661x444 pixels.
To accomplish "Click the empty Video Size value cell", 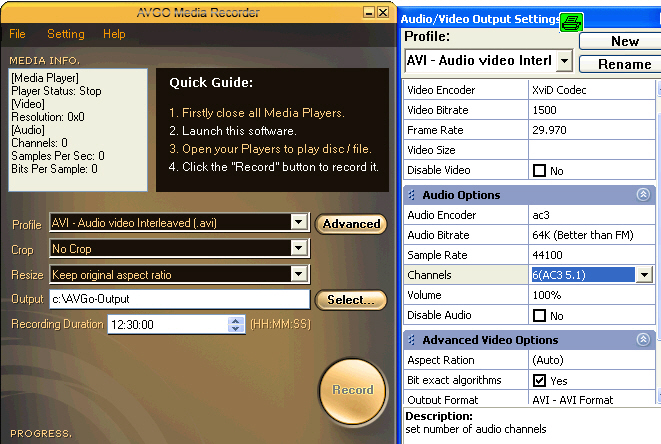I will [x=591, y=150].
